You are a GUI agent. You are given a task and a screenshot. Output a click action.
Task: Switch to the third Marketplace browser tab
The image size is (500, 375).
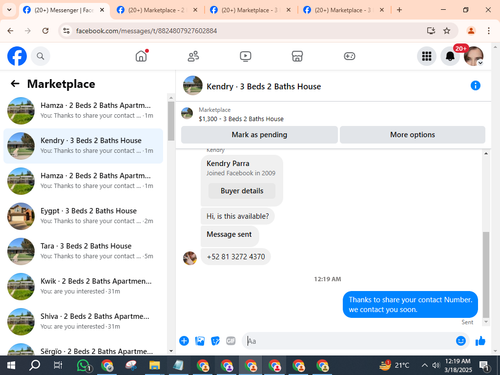(249, 10)
